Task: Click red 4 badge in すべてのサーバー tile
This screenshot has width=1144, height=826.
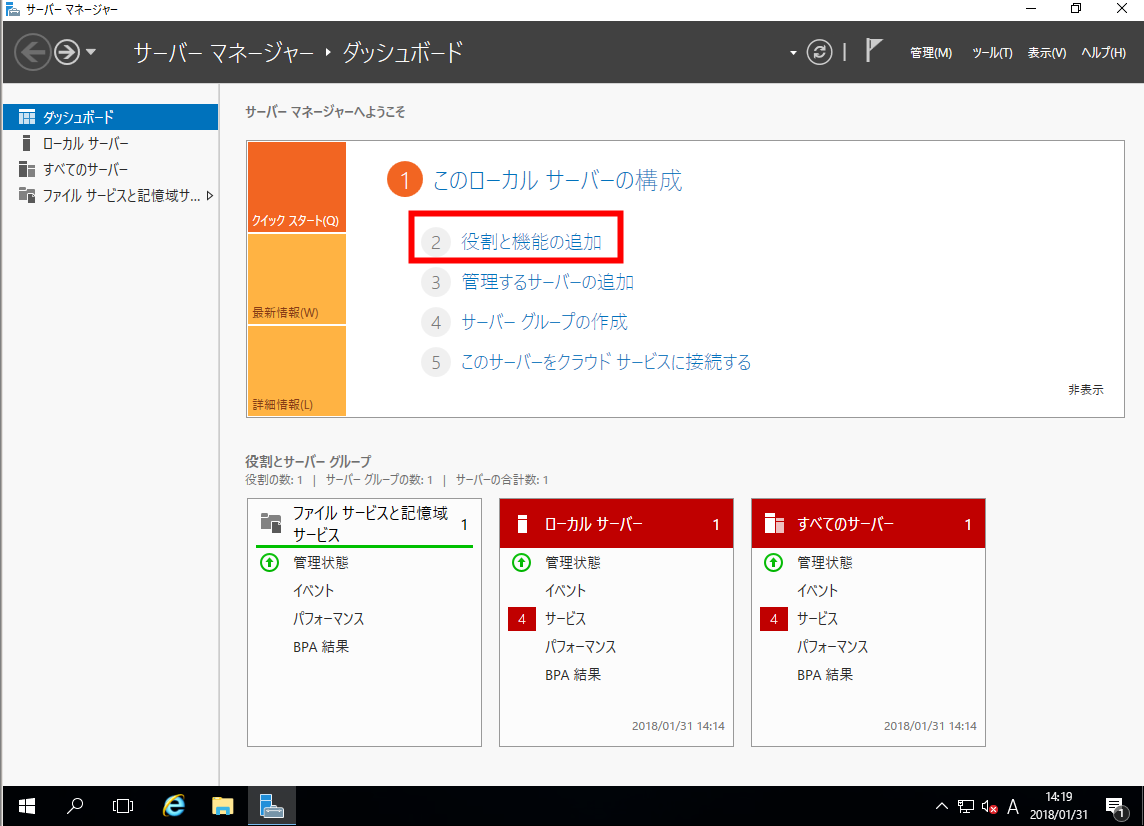Action: coord(773,619)
